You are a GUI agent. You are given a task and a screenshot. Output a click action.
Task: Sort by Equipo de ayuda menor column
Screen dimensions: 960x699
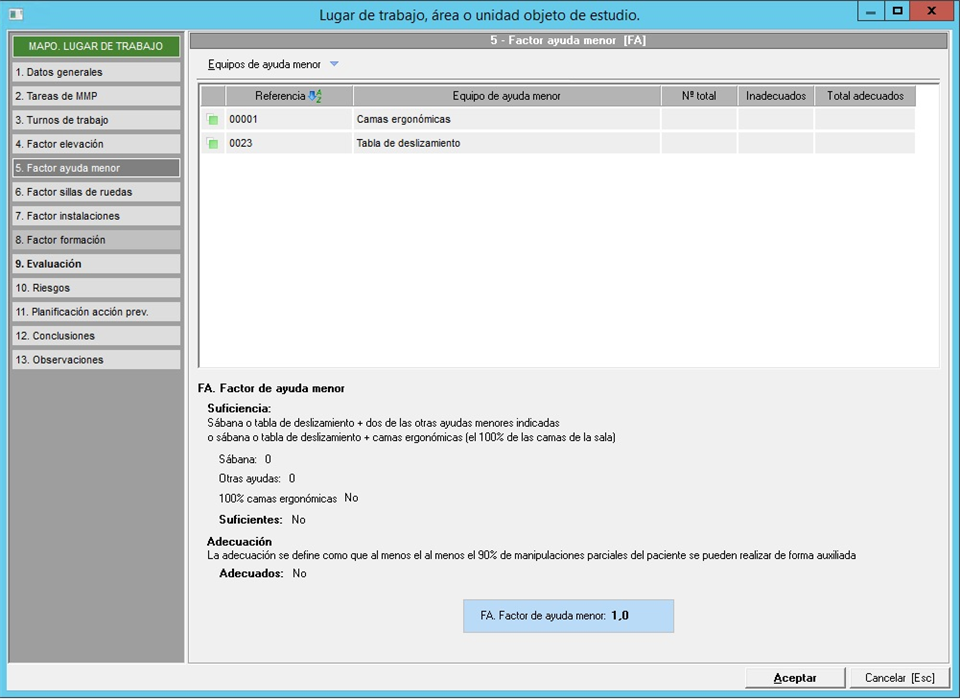(x=506, y=96)
